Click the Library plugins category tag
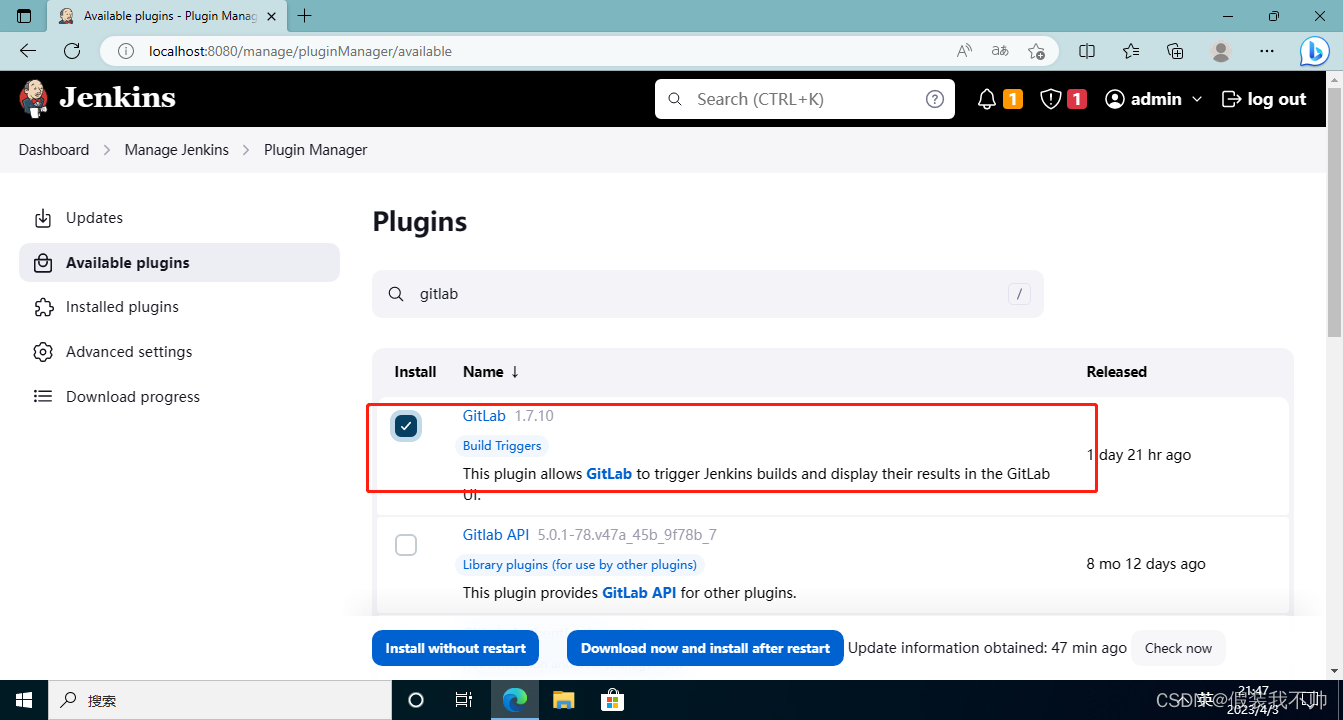 click(580, 565)
